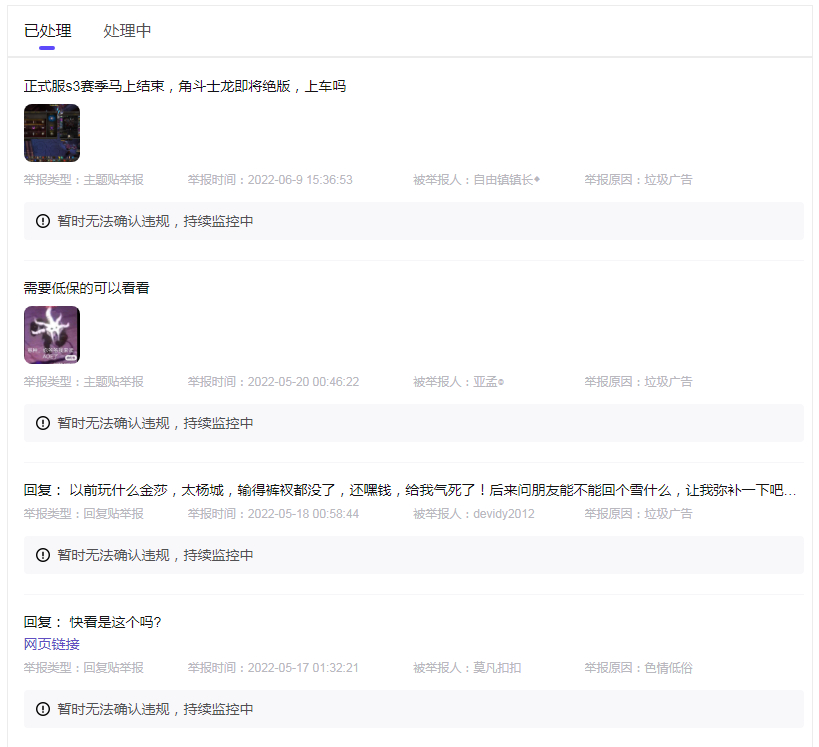The height and width of the screenshot is (747, 819).
Task: Open the 处理中 tab
Action: [127, 31]
